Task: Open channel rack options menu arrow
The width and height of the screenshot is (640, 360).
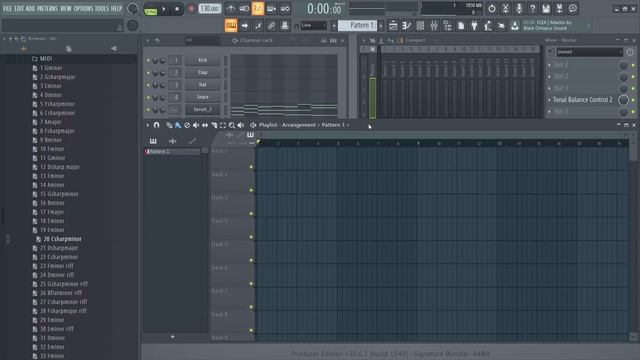Action: pyautogui.click(x=148, y=40)
